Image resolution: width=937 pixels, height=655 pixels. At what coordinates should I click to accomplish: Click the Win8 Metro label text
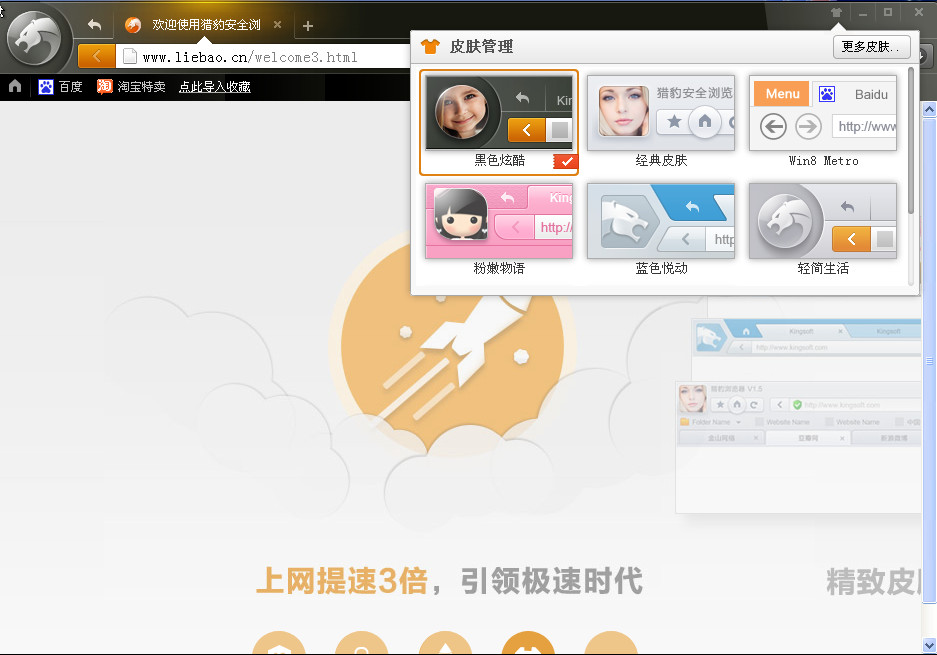823,161
